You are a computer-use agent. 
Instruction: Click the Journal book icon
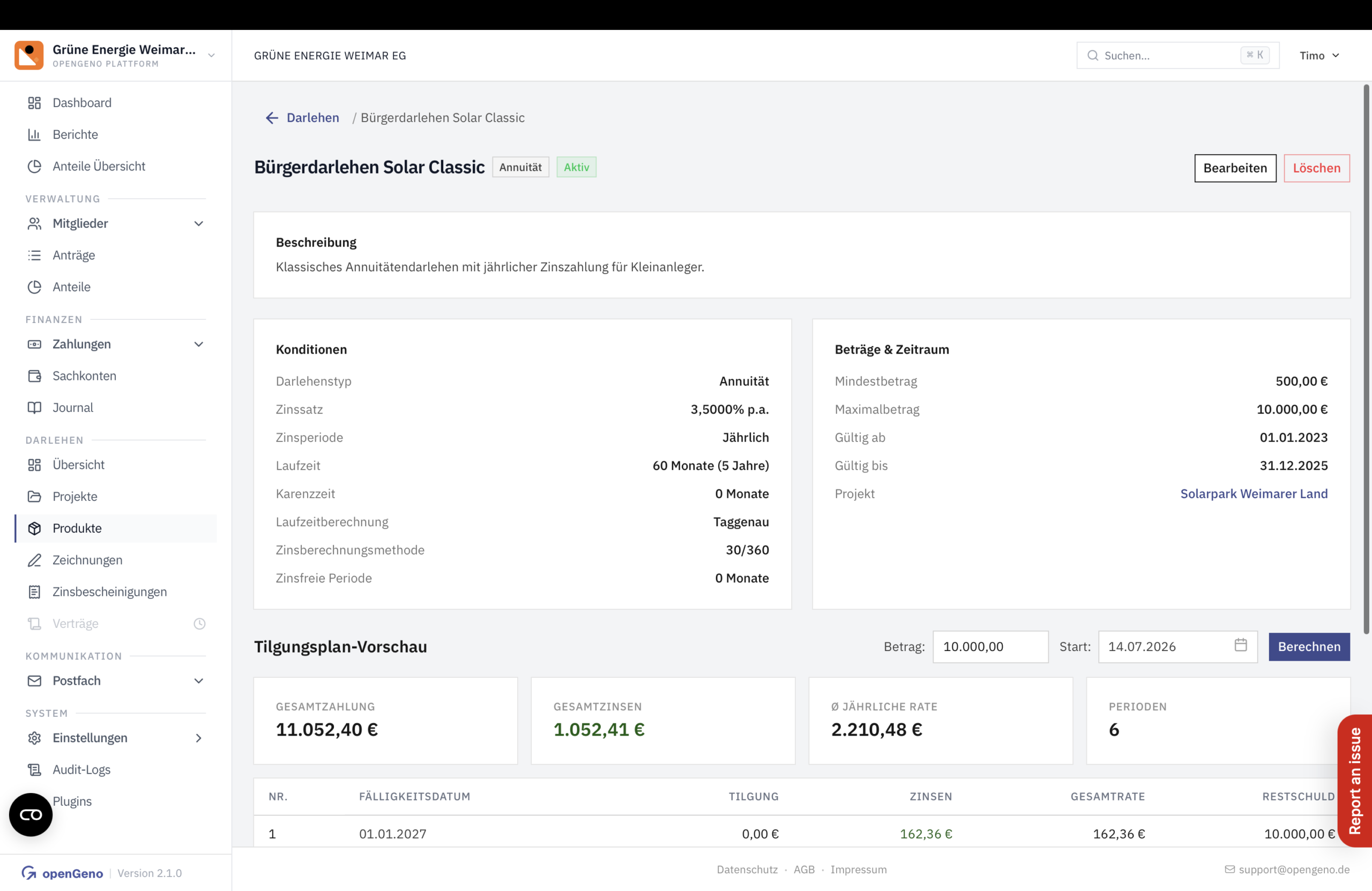35,408
